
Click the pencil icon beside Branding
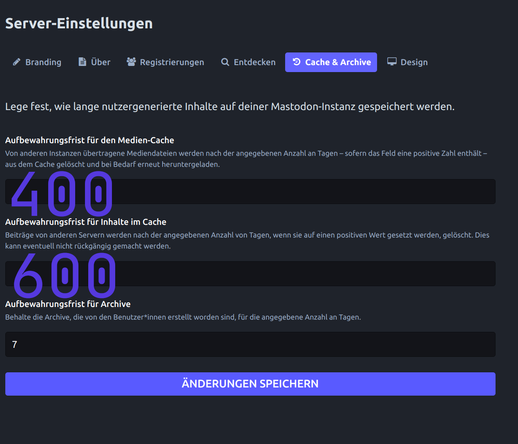[16, 62]
